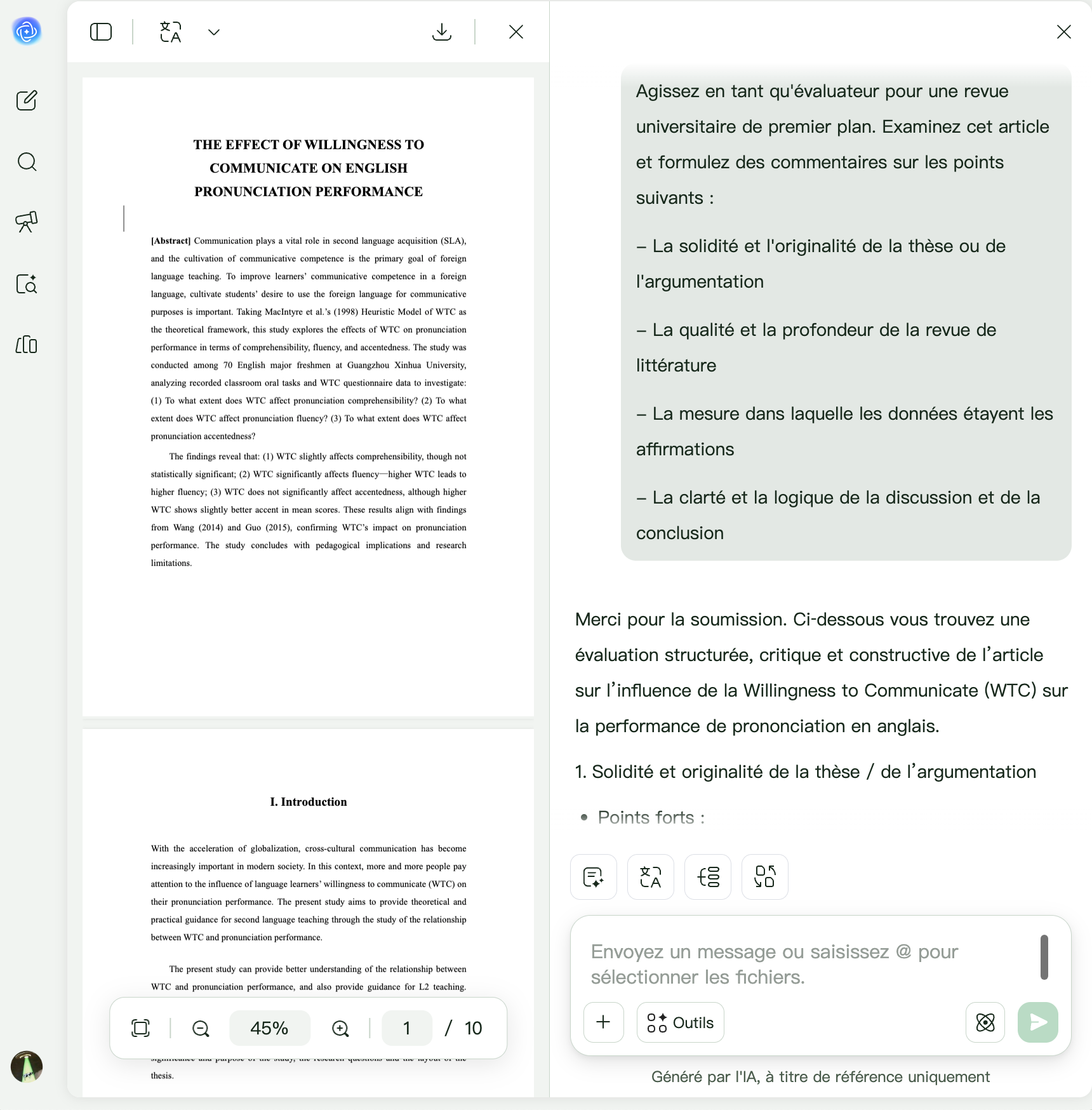Image resolution: width=1092 pixels, height=1110 pixels.
Task: Click the message box scrollbar handle
Action: [1044, 957]
